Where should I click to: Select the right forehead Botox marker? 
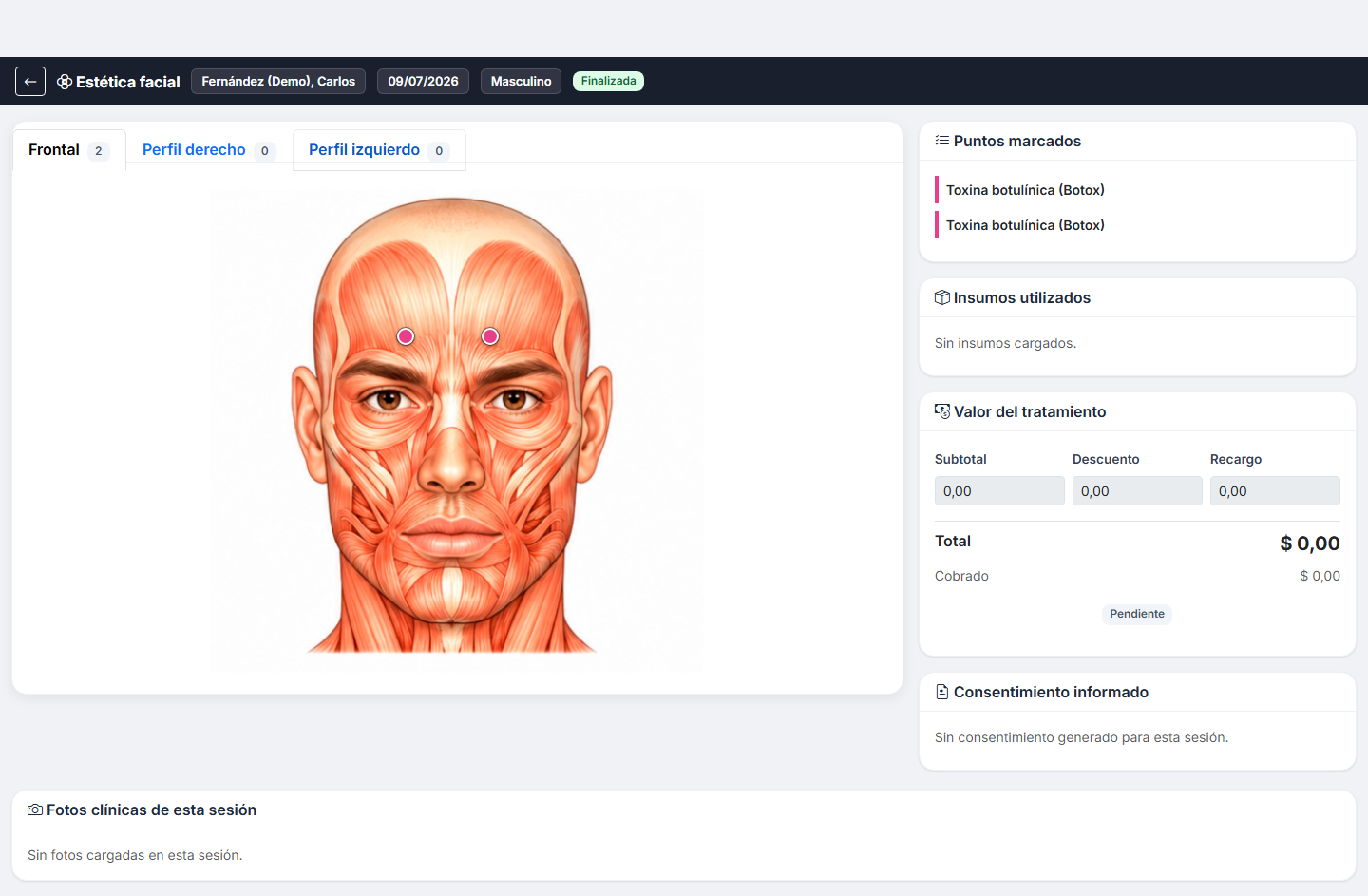(x=490, y=336)
